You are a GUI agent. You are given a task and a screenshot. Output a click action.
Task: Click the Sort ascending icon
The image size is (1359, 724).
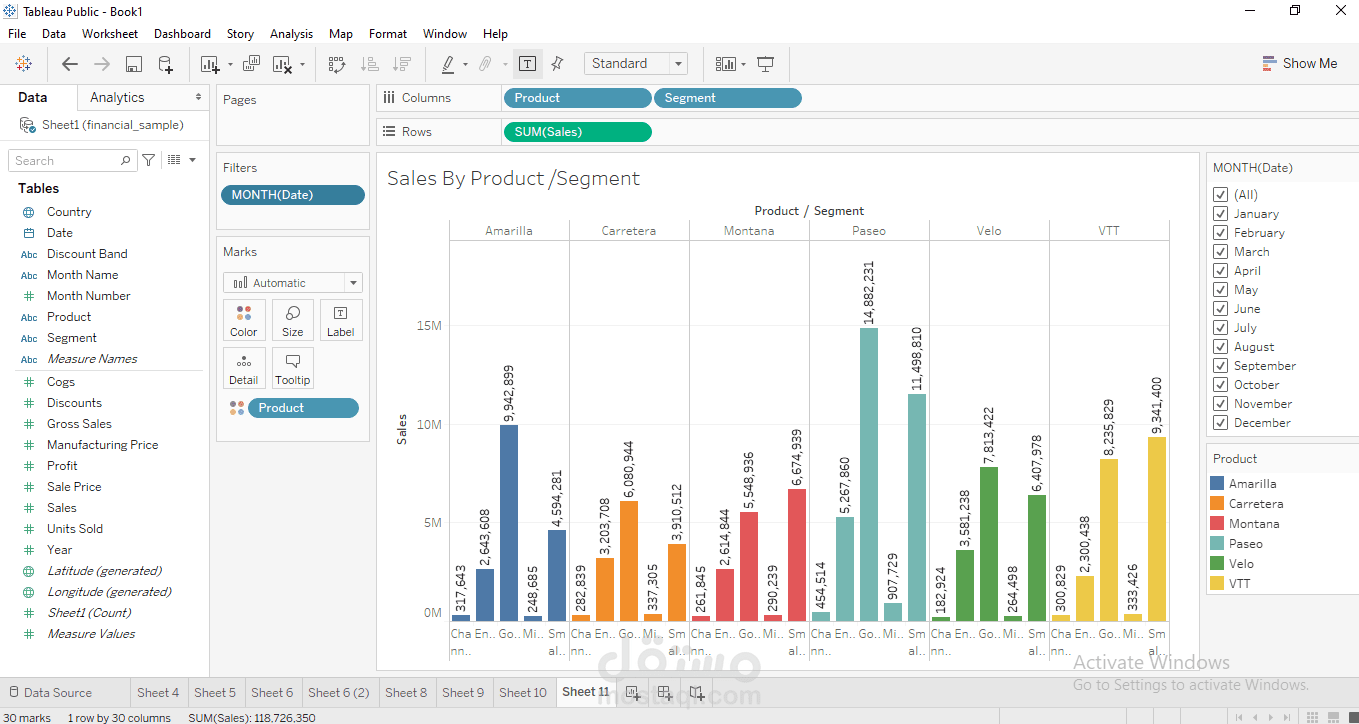point(369,64)
